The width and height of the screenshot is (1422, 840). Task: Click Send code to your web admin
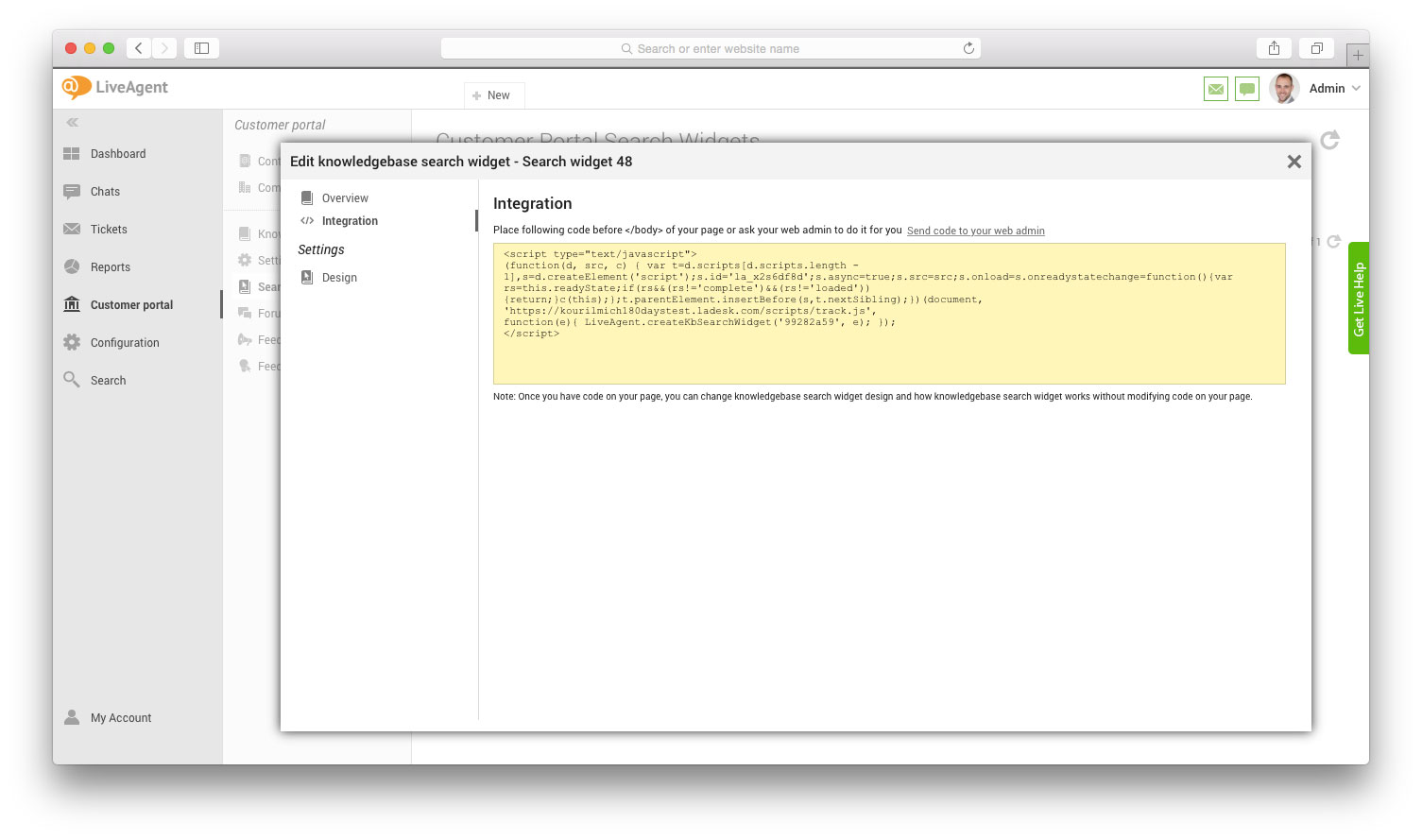[975, 231]
